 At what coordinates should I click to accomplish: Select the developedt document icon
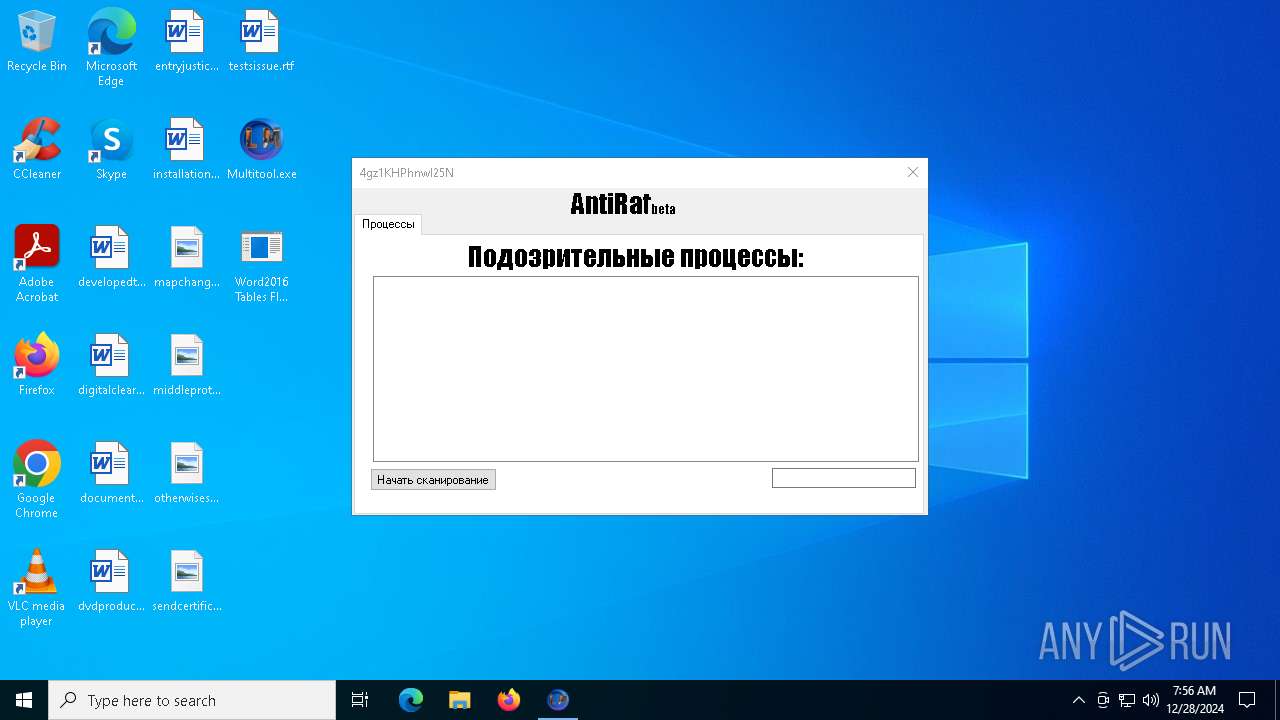111,257
